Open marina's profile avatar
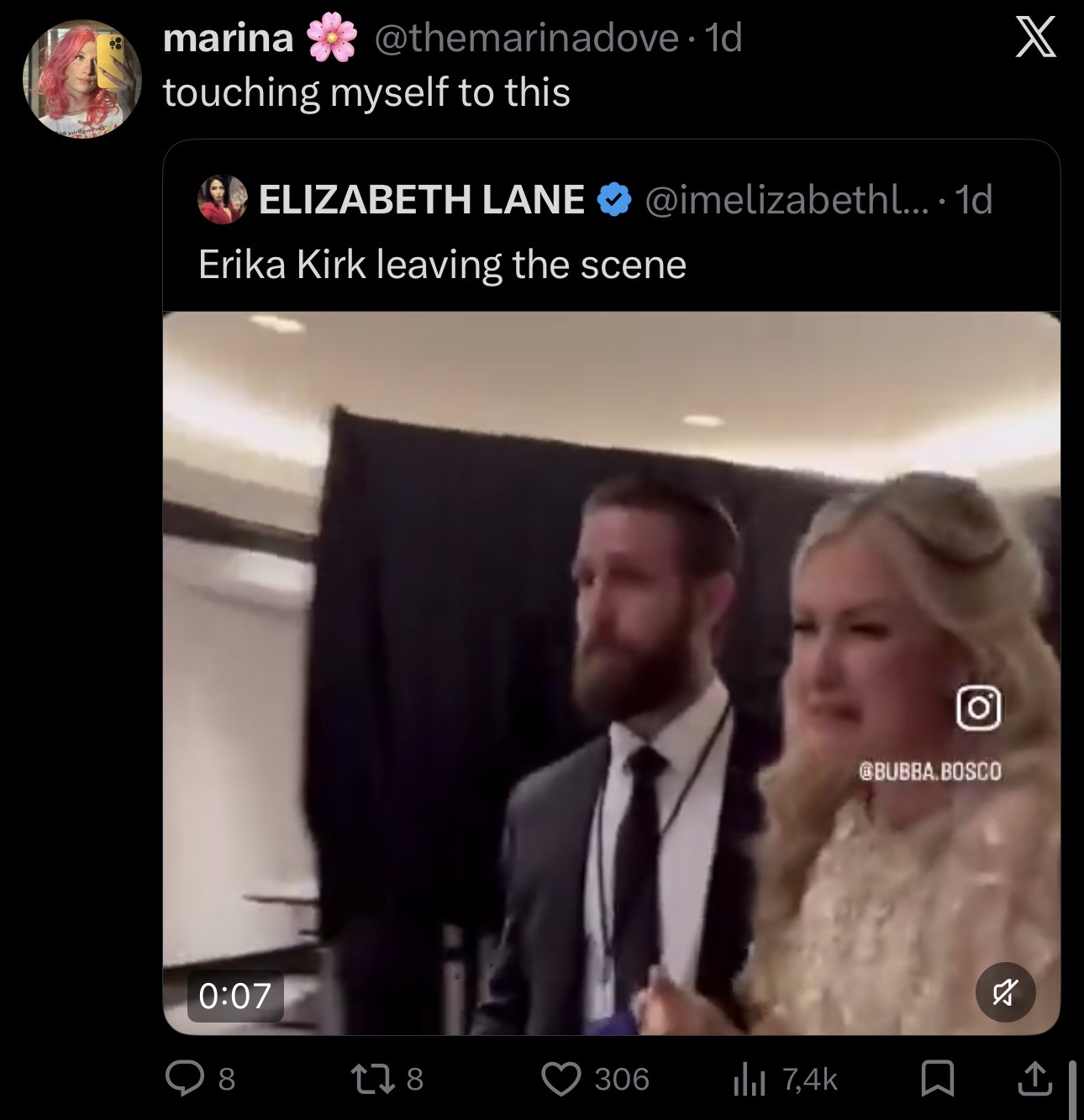The height and width of the screenshot is (1120, 1084). (82, 78)
